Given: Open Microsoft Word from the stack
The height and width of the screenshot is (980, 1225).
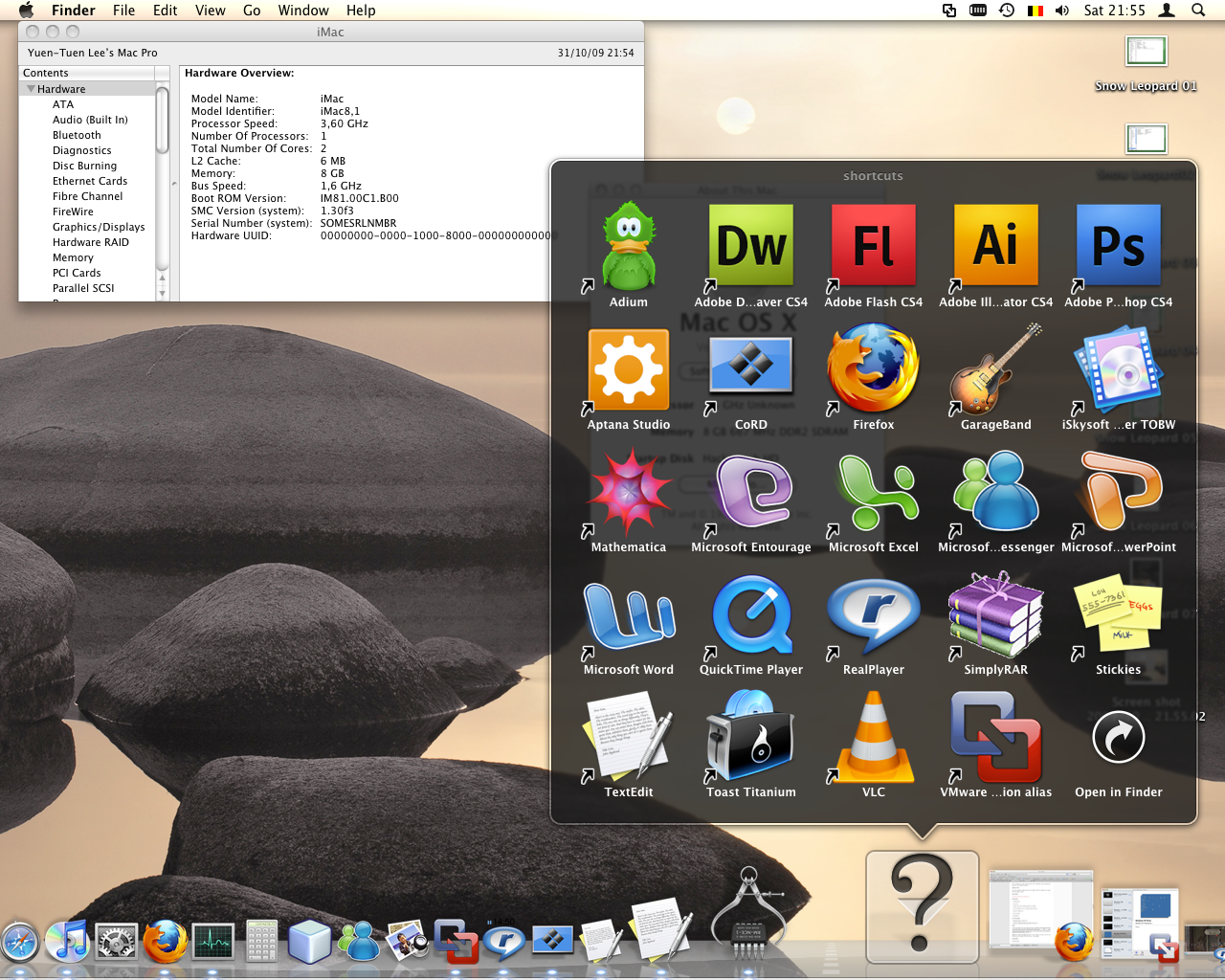Looking at the screenshot, I should (x=629, y=615).
